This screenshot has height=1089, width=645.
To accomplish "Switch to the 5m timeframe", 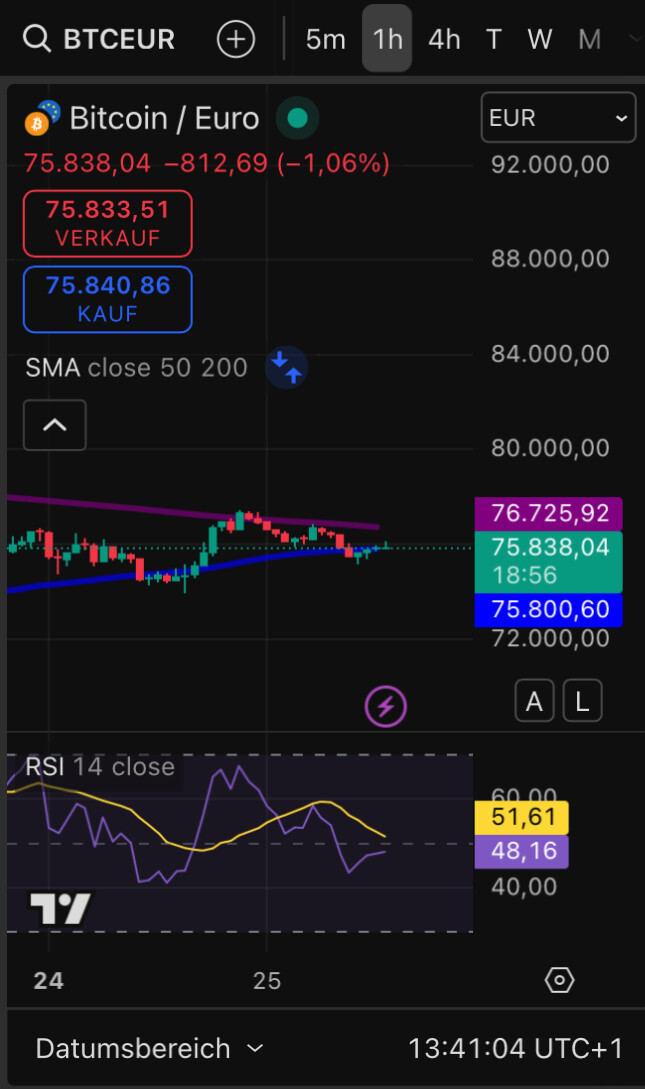I will 325,39.
